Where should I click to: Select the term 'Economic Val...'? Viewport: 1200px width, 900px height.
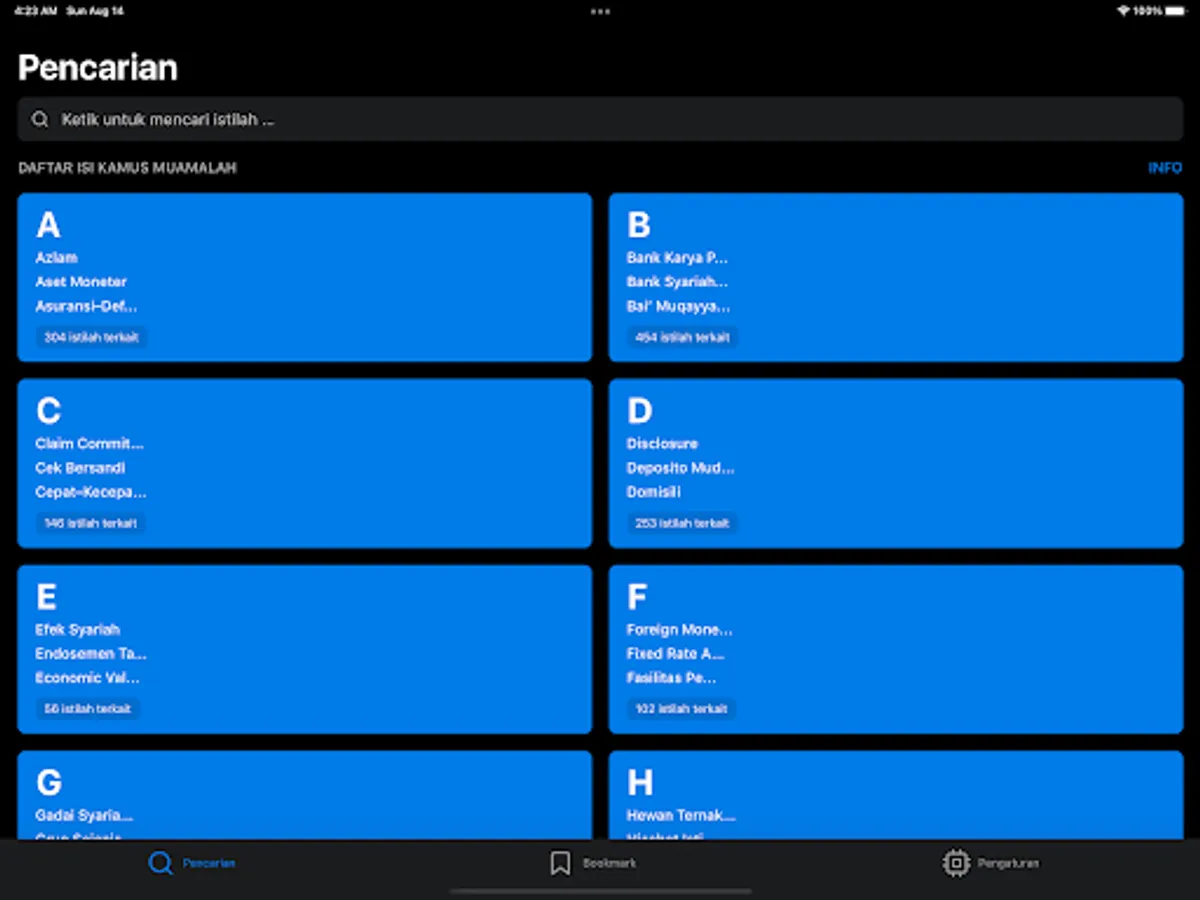click(87, 678)
